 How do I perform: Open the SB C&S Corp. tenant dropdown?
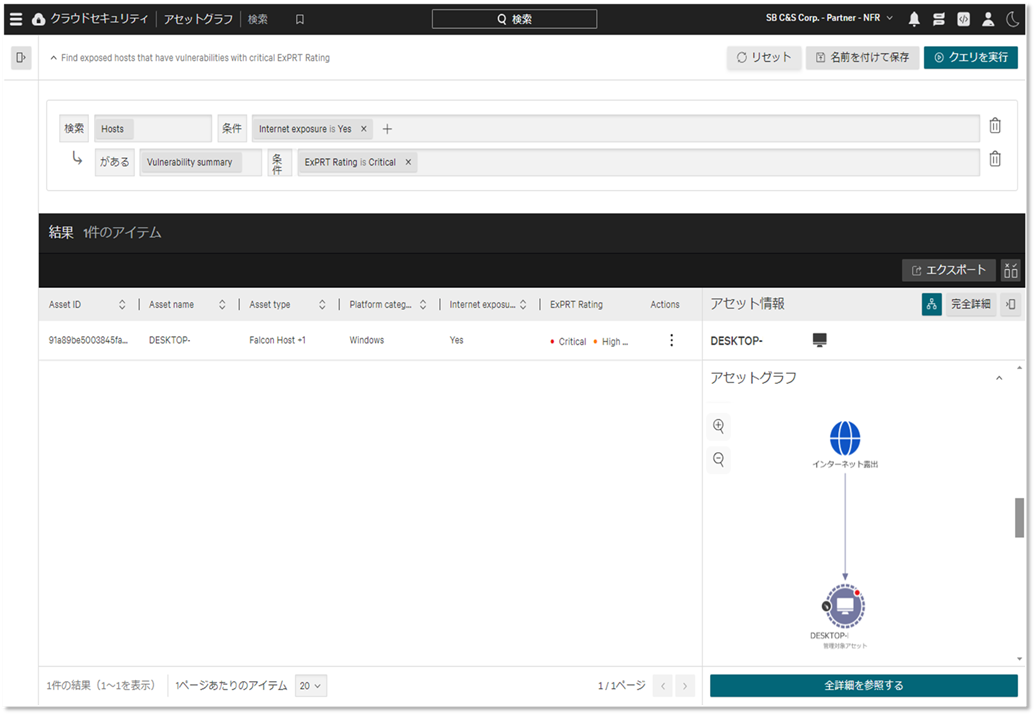(x=829, y=19)
